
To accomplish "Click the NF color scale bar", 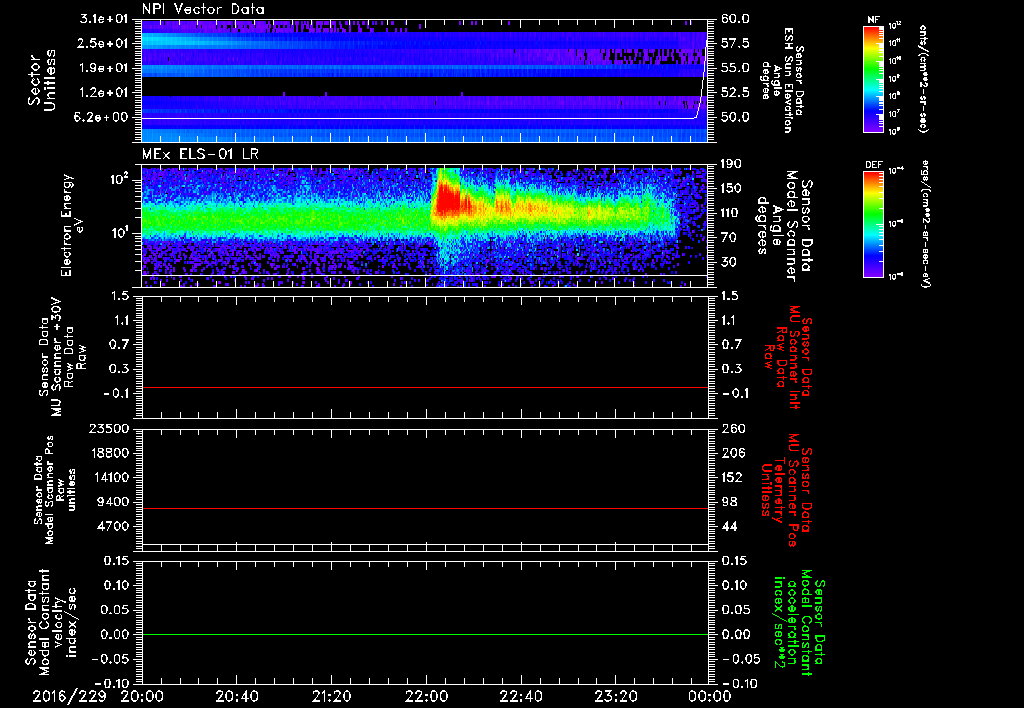I will pyautogui.click(x=873, y=80).
